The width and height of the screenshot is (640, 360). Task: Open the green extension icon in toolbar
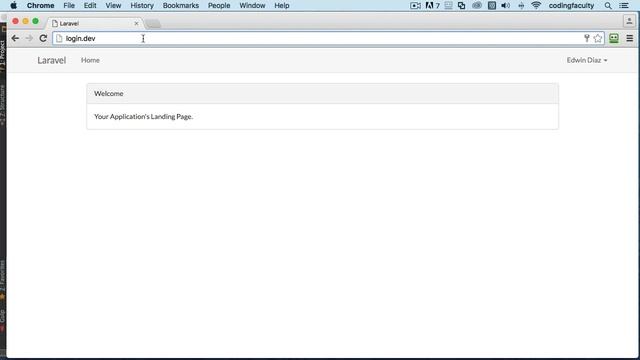point(614,38)
